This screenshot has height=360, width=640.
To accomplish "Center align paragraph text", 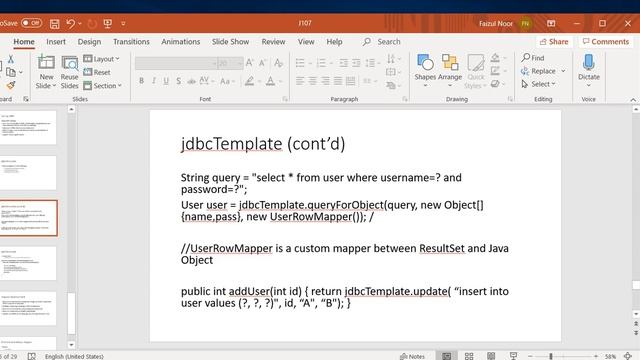I will click(x=313, y=81).
